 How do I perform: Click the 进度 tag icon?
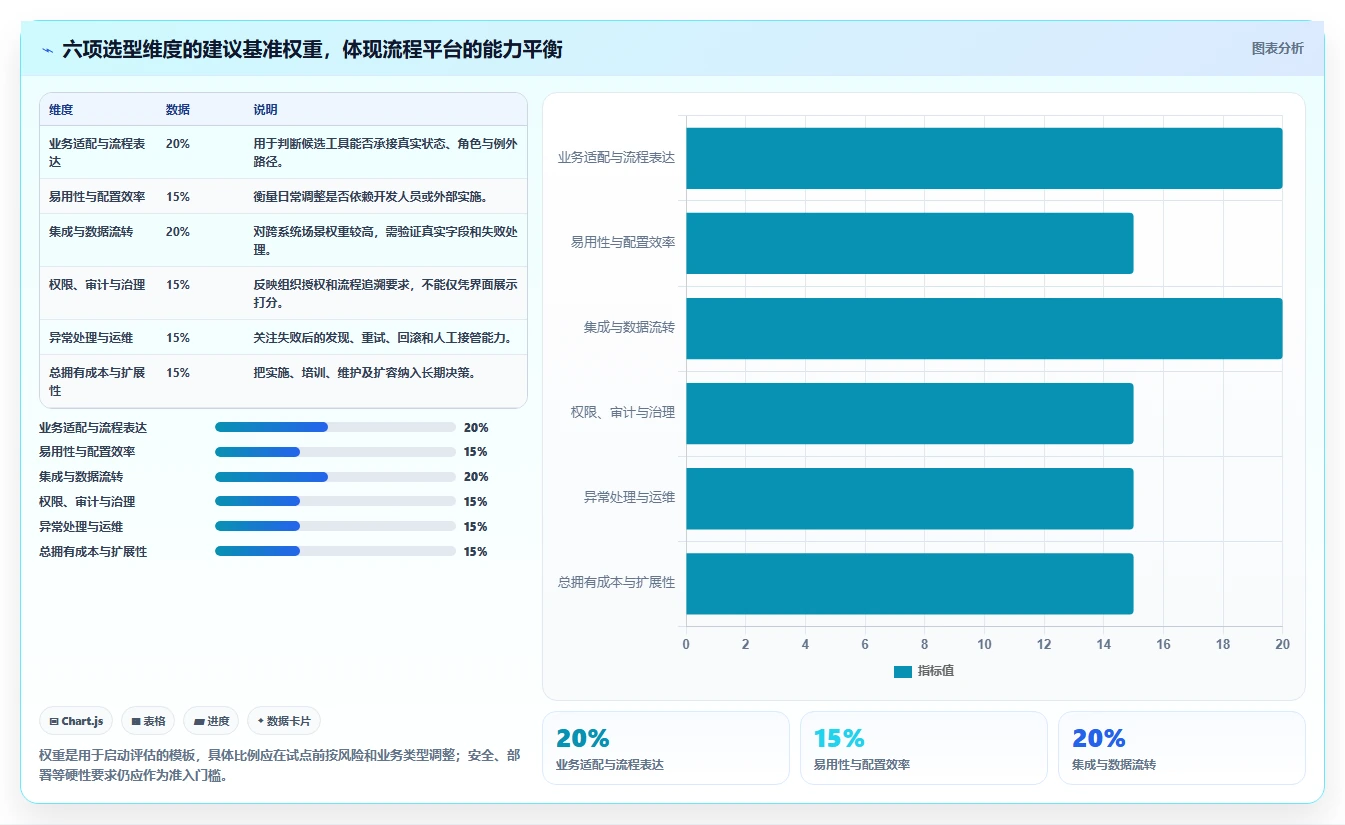(x=199, y=721)
